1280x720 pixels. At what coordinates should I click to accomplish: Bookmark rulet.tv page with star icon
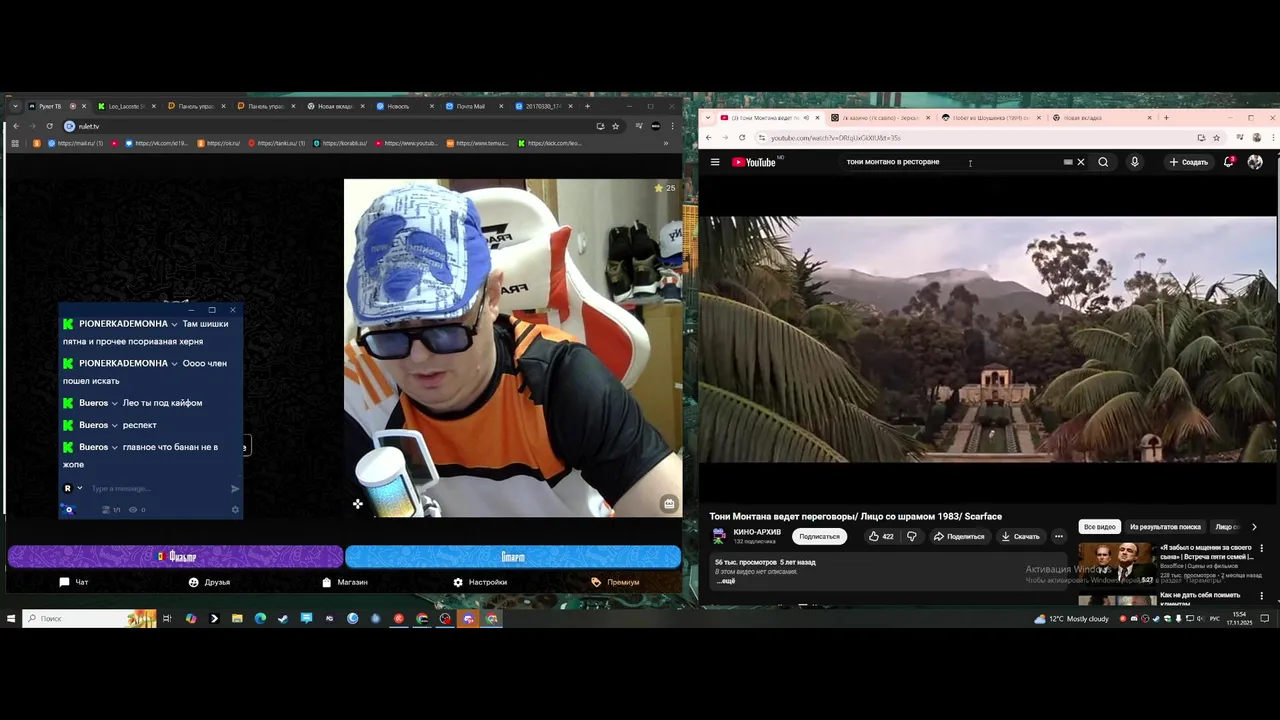pos(615,126)
